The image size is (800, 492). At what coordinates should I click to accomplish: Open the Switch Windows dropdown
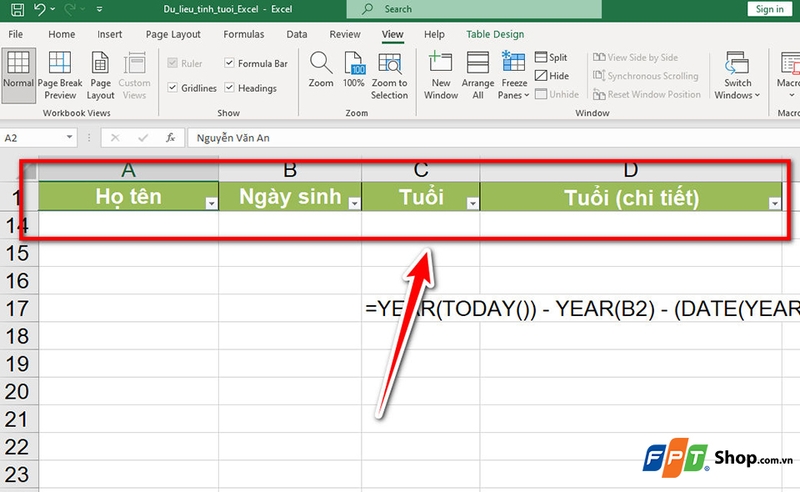[737, 75]
